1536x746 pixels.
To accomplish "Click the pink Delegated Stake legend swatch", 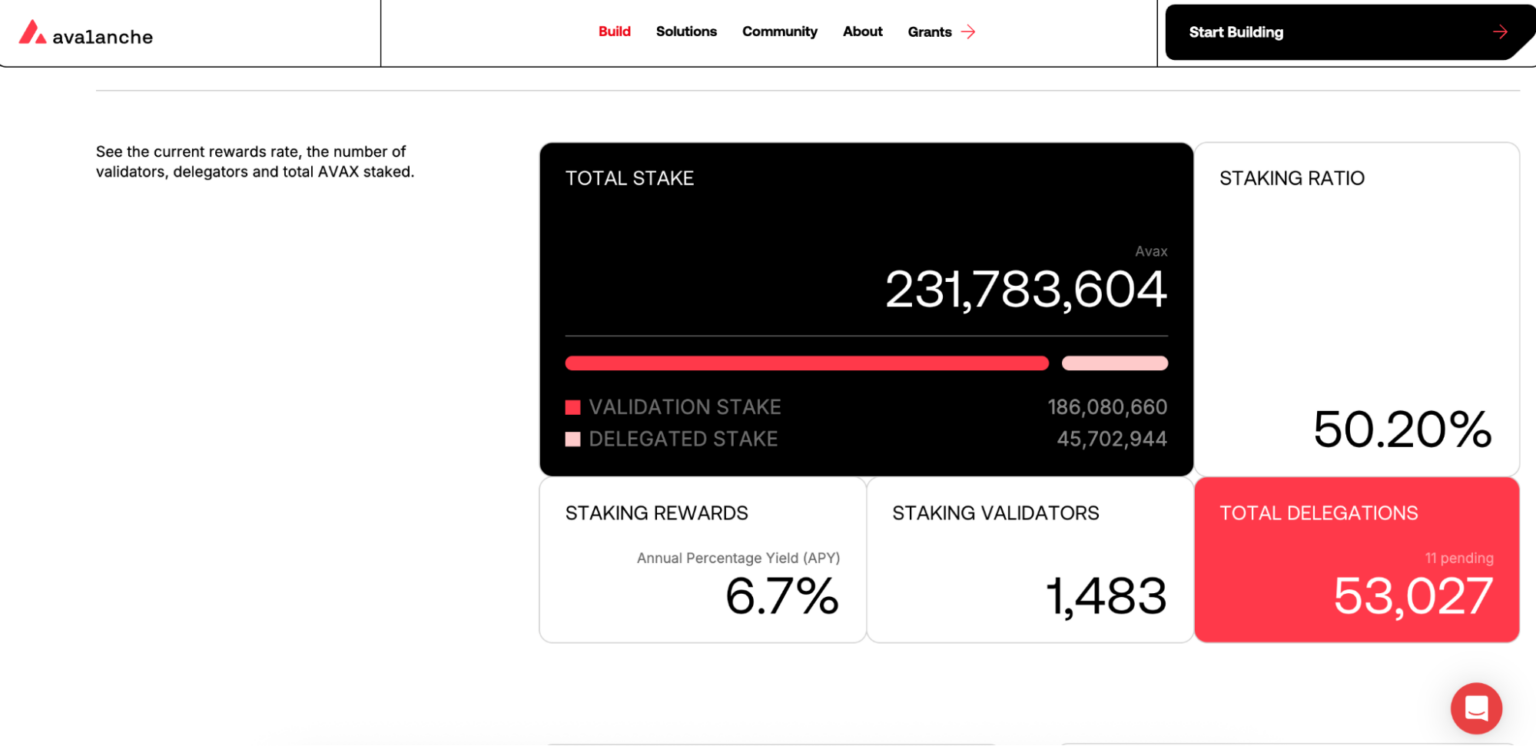I will tap(573, 439).
